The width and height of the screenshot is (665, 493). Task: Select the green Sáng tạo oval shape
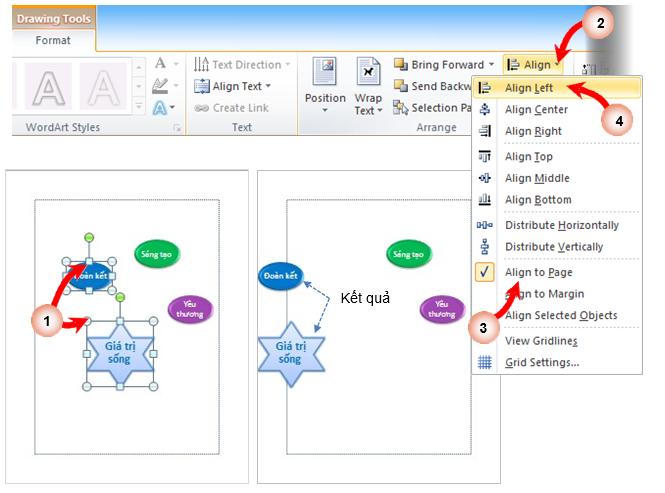[x=158, y=254]
